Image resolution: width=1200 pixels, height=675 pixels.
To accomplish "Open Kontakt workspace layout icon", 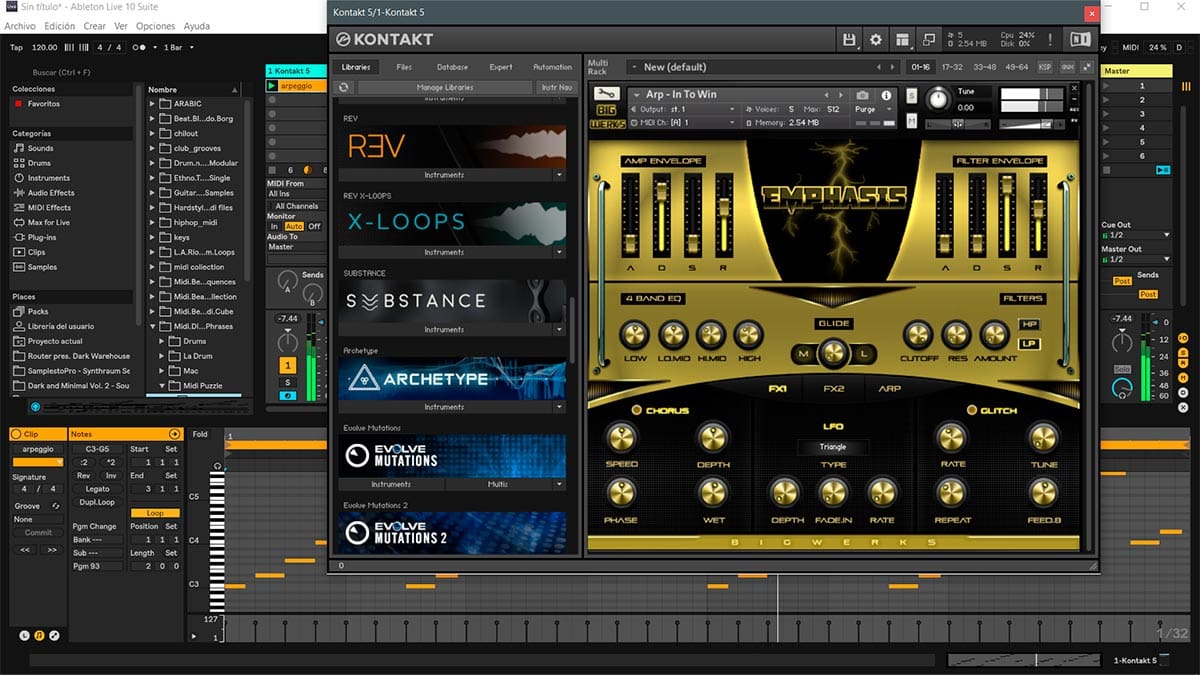I will (903, 39).
